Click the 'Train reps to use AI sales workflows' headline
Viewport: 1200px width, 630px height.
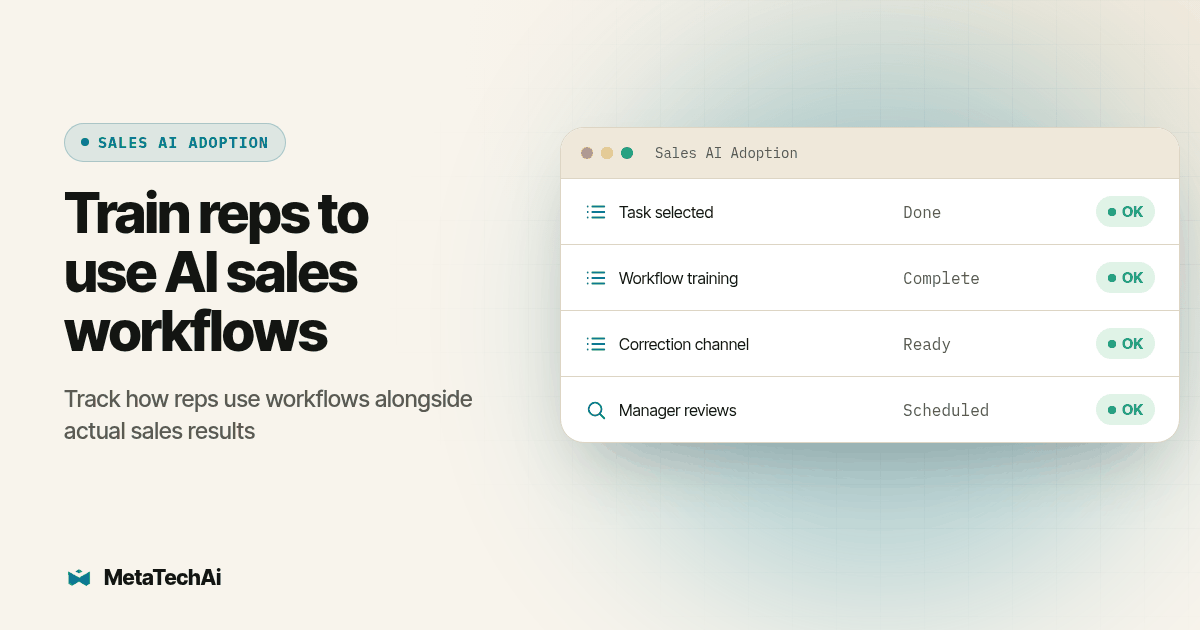pos(216,272)
